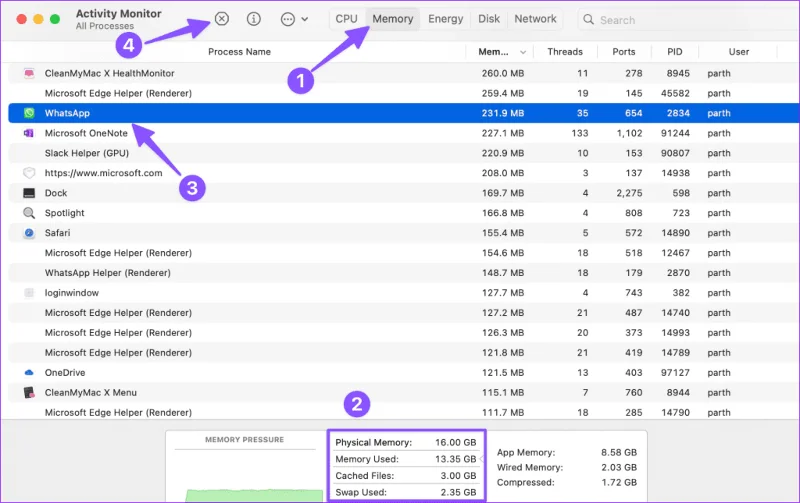This screenshot has height=503, width=800.
Task: Select the CleanMyMac X Menu process name
Action: pyautogui.click(x=90, y=392)
